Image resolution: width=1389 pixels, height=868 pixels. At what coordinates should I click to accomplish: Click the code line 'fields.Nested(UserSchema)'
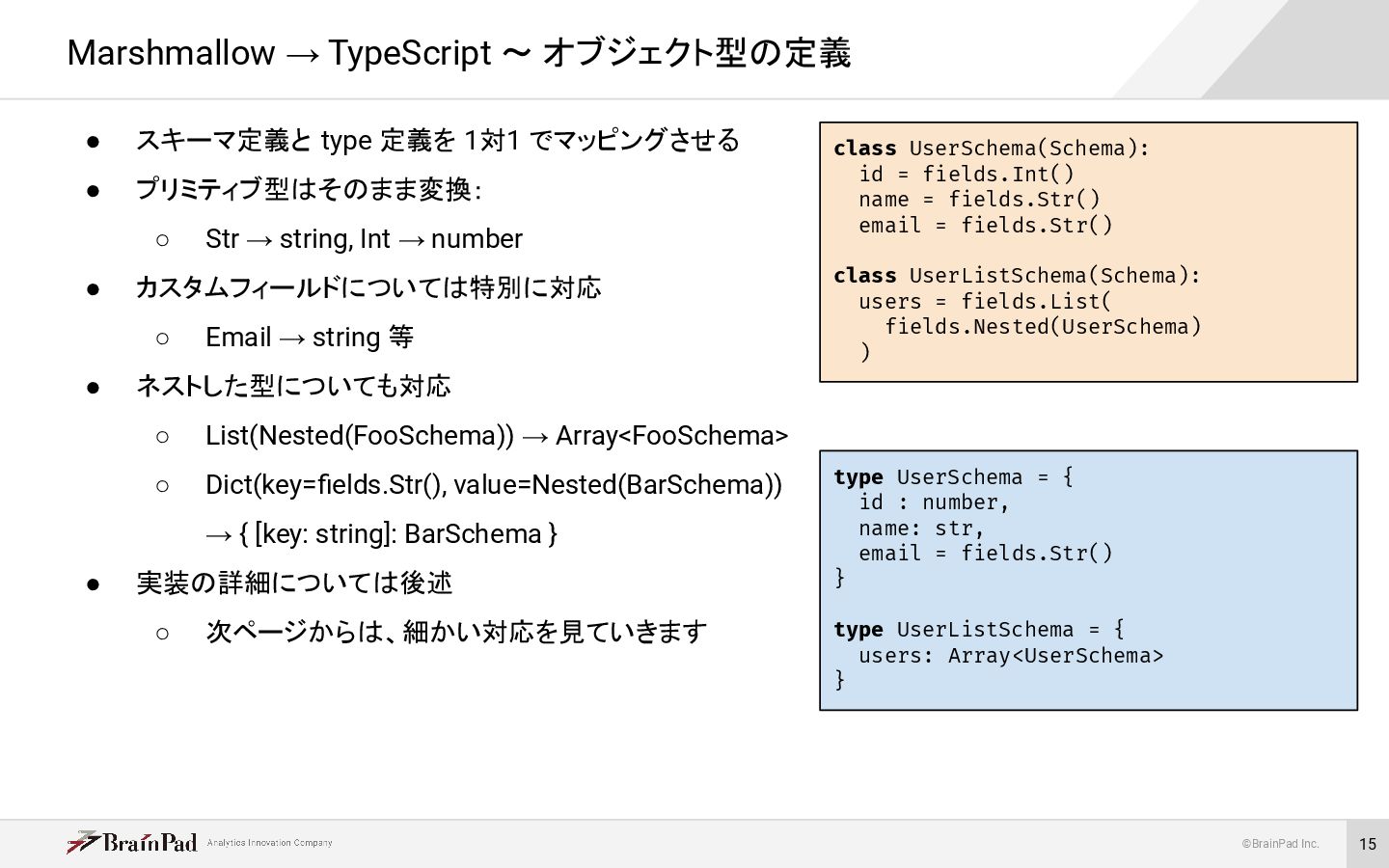[1044, 327]
